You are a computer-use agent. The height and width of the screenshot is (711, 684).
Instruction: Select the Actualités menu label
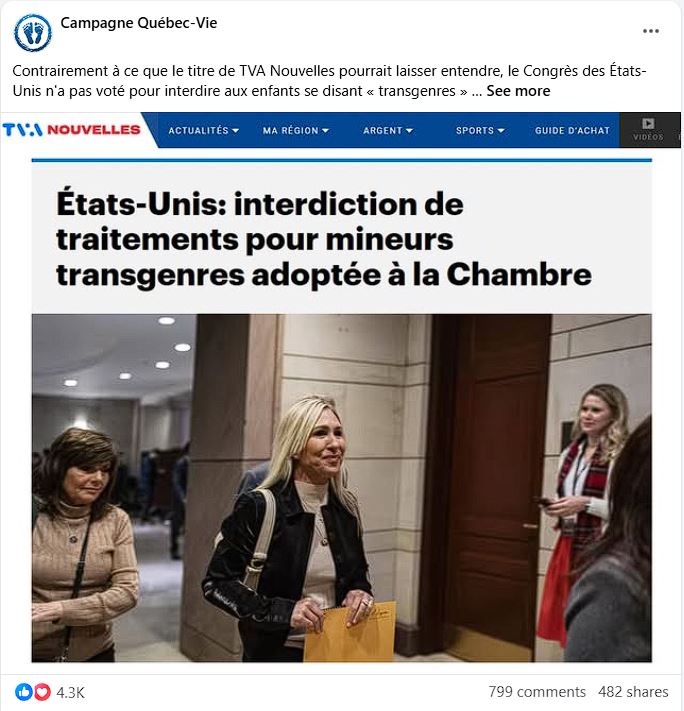pyautogui.click(x=198, y=131)
